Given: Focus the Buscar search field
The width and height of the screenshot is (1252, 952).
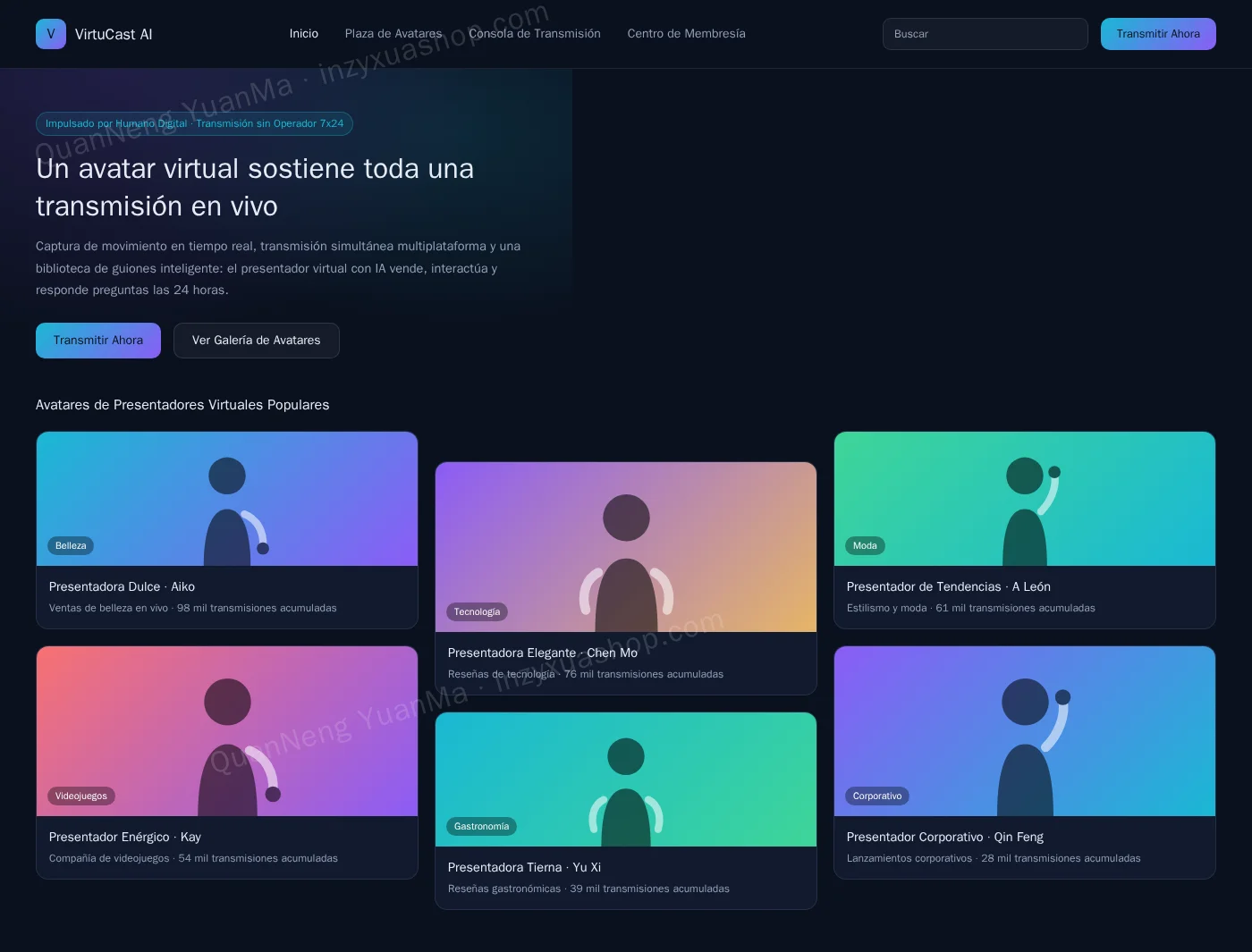Looking at the screenshot, I should (986, 34).
